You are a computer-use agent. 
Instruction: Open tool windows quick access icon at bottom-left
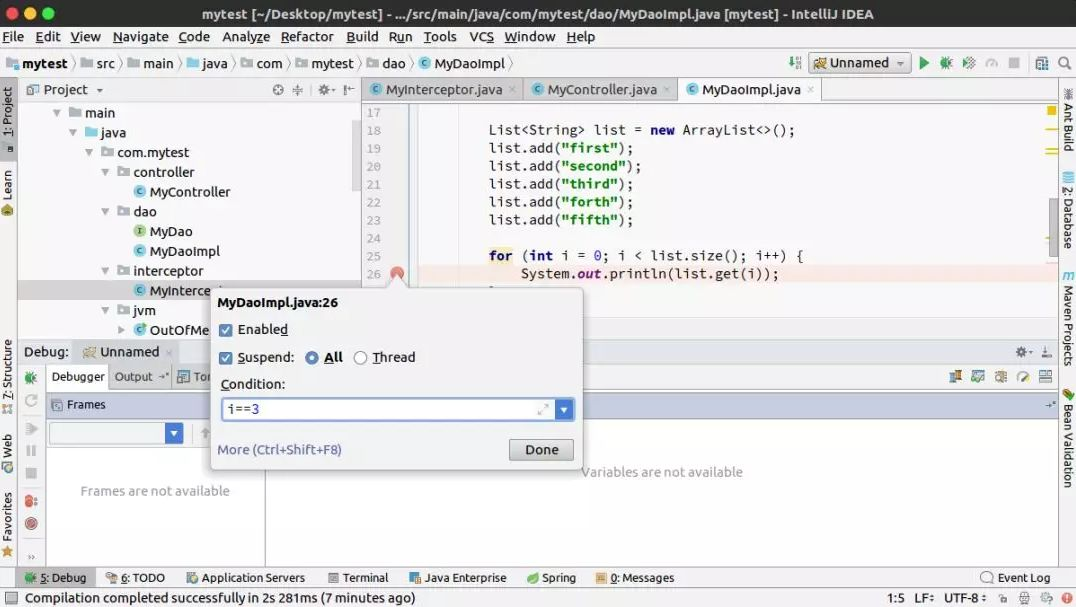tap(12, 598)
